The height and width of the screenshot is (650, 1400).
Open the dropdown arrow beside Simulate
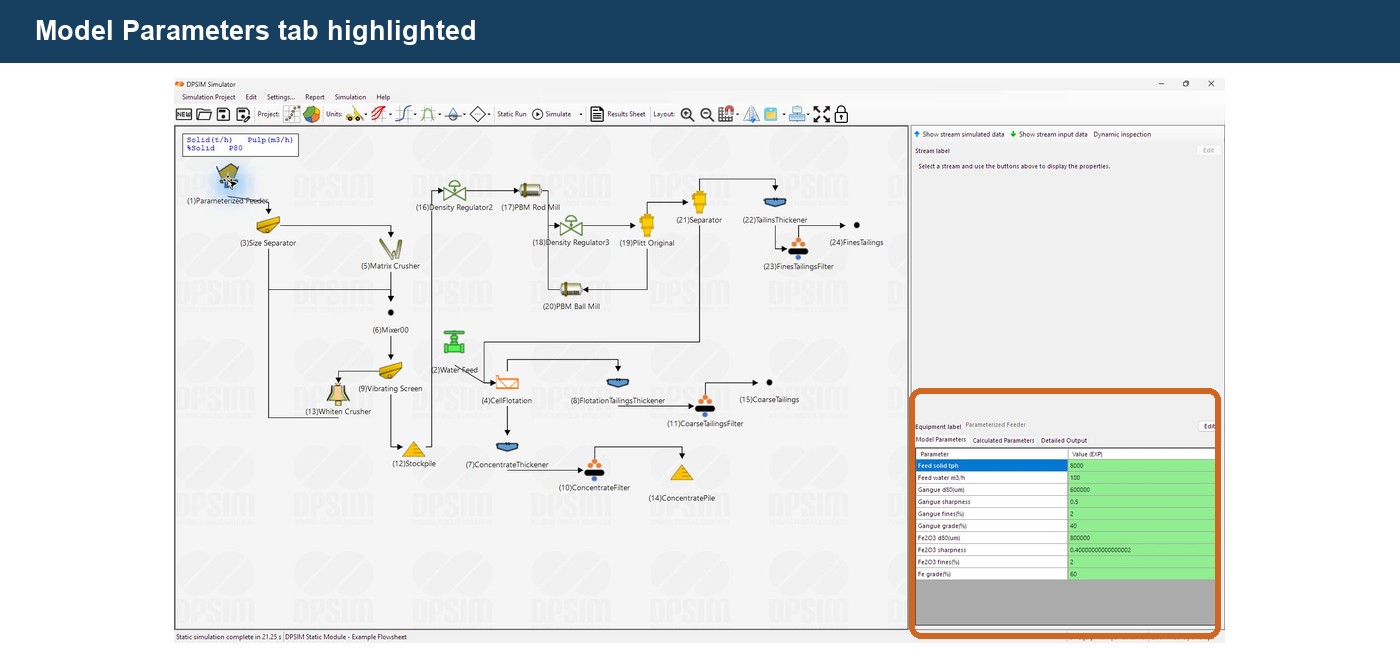pyautogui.click(x=581, y=115)
